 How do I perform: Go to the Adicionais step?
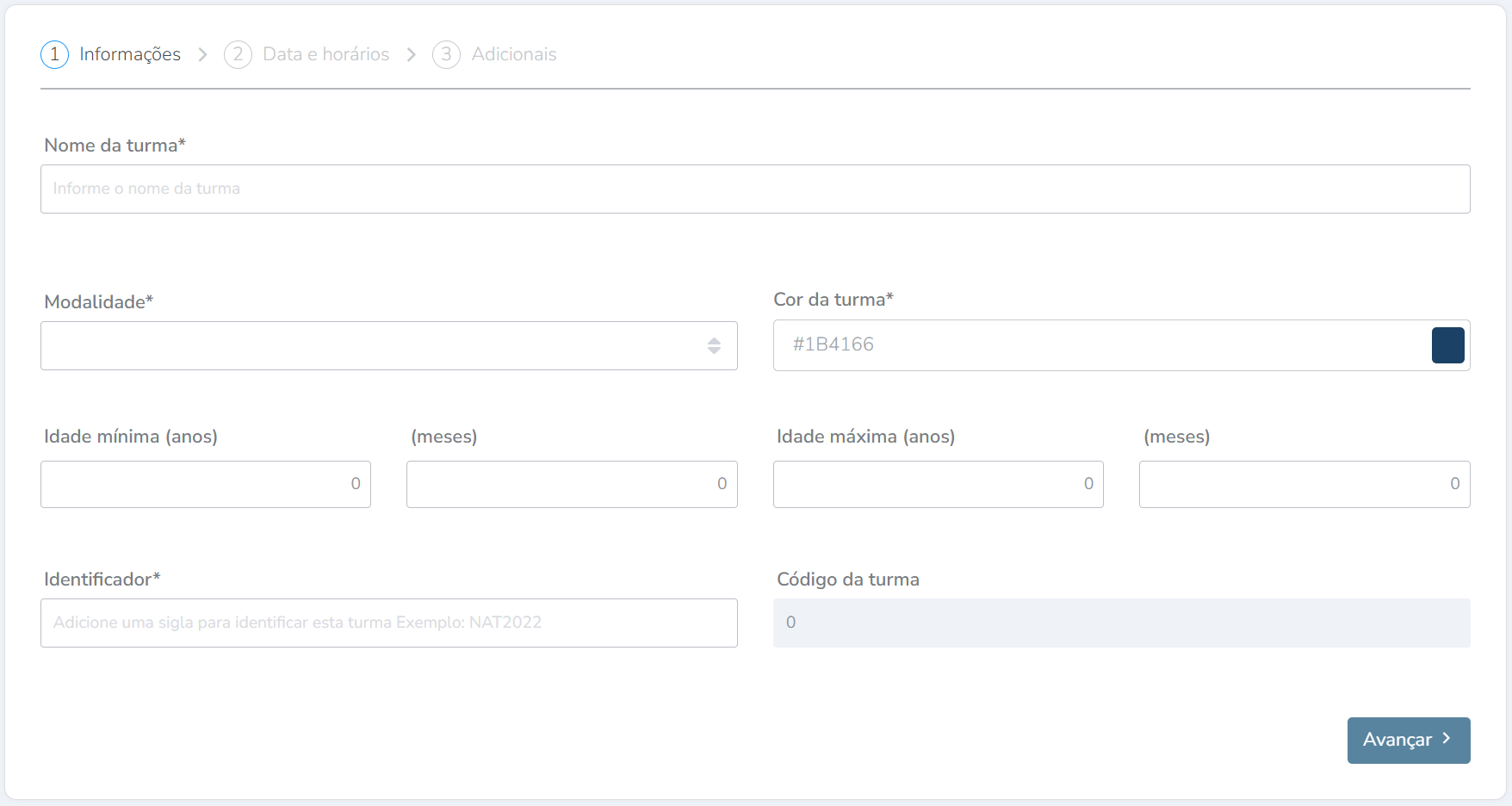point(513,54)
